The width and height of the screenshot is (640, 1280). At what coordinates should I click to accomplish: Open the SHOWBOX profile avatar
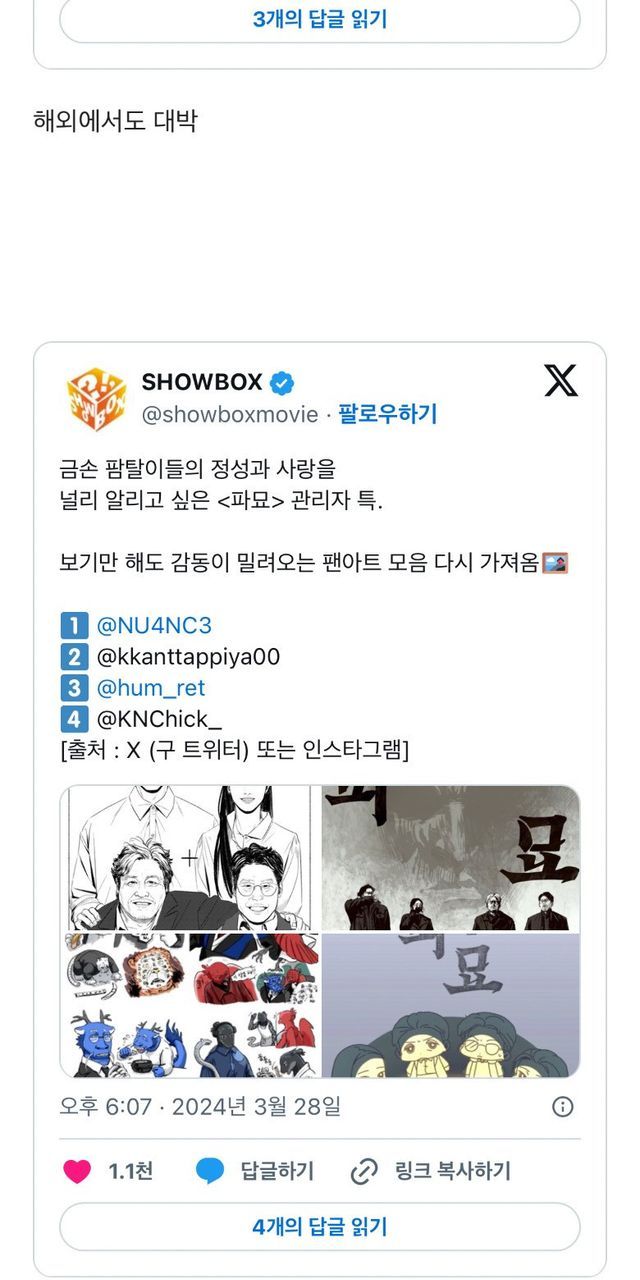[x=96, y=399]
